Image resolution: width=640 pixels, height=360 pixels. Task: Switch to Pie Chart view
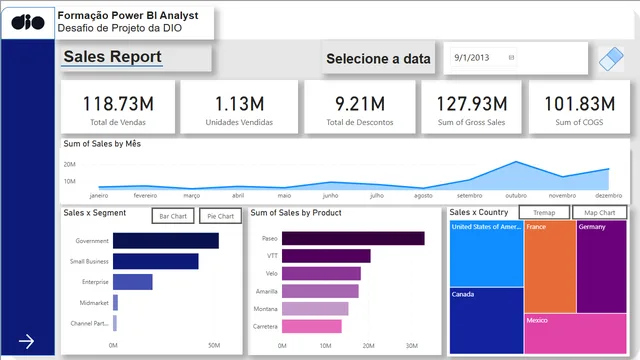(x=220, y=216)
